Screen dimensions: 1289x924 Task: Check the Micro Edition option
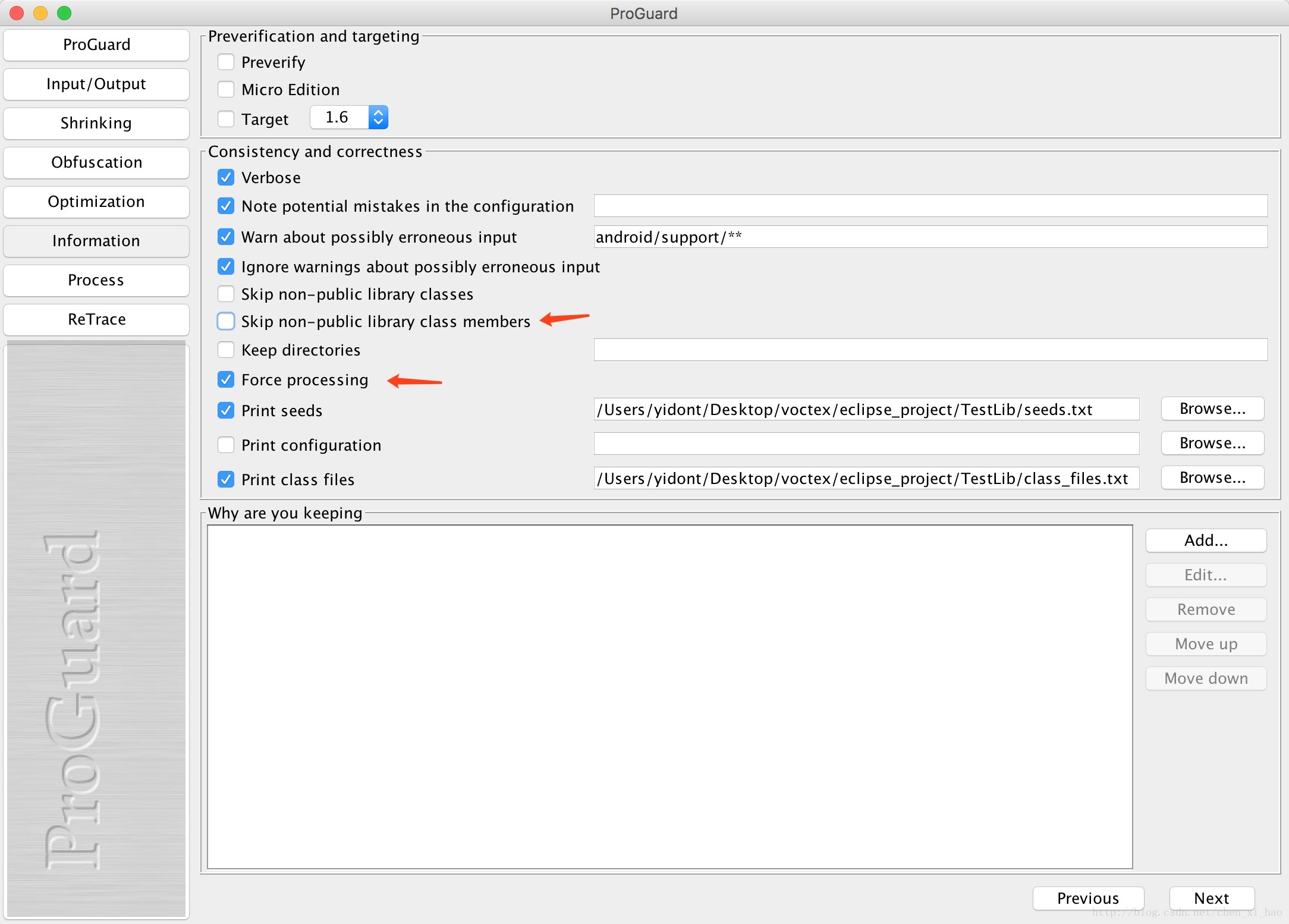click(226, 89)
